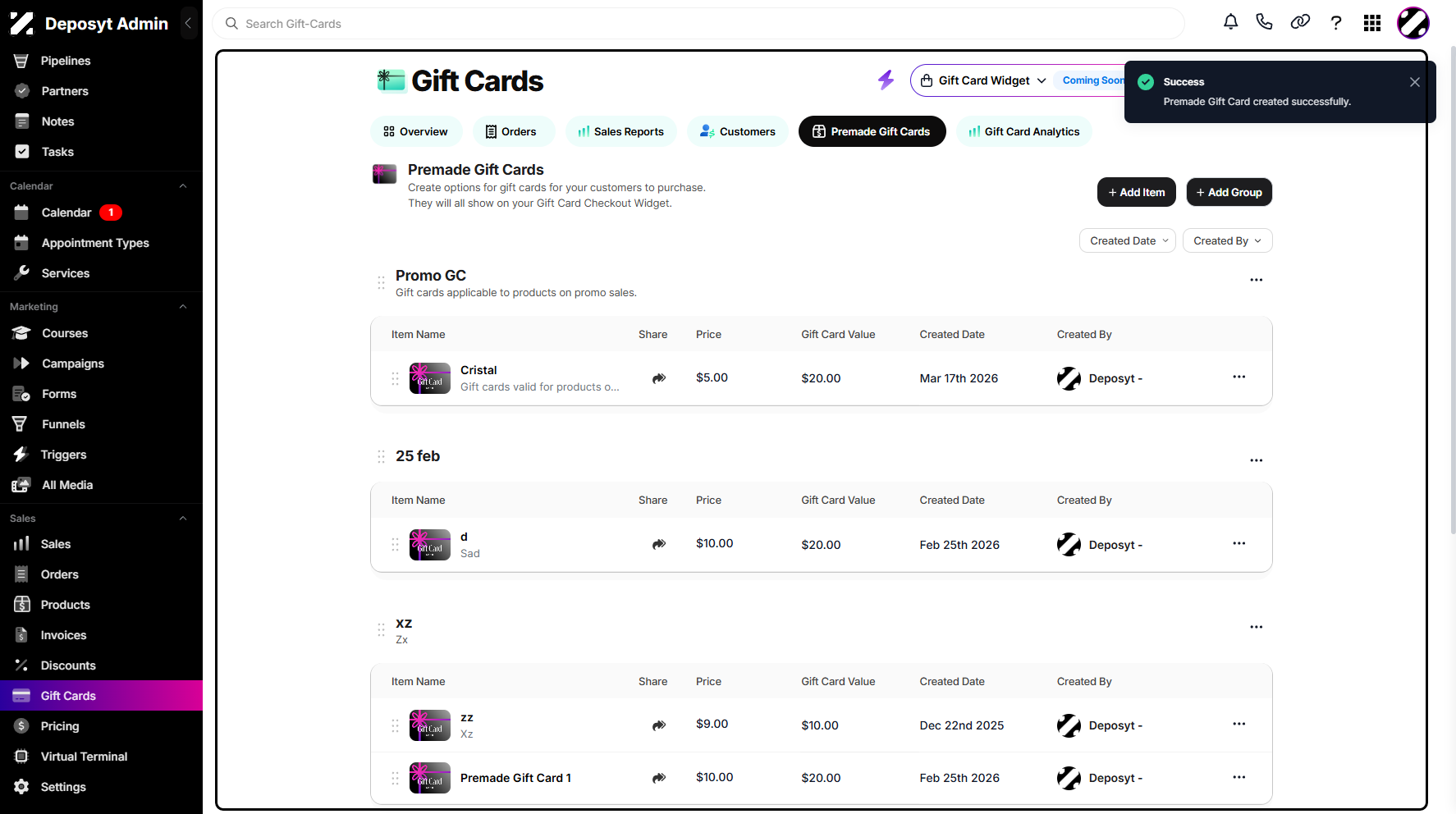Collapse the Sales sidebar section
Viewport: 1456px width, 814px height.
tap(183, 519)
